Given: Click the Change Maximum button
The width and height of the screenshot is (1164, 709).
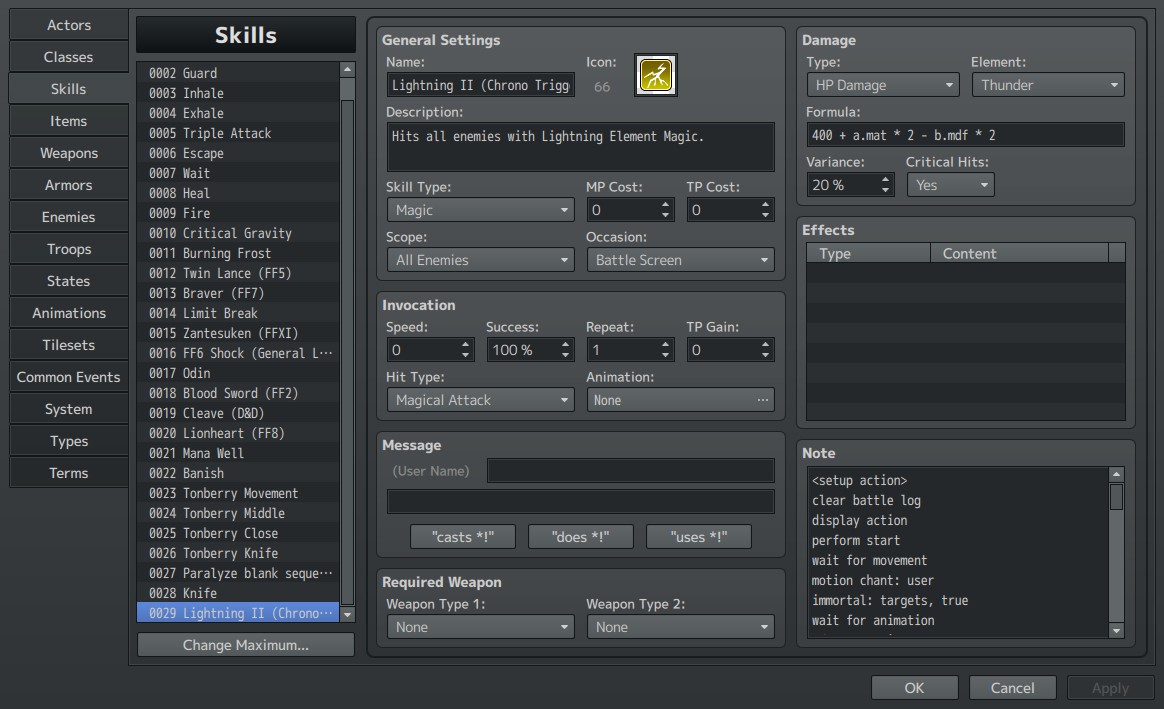Looking at the screenshot, I should pos(246,645).
